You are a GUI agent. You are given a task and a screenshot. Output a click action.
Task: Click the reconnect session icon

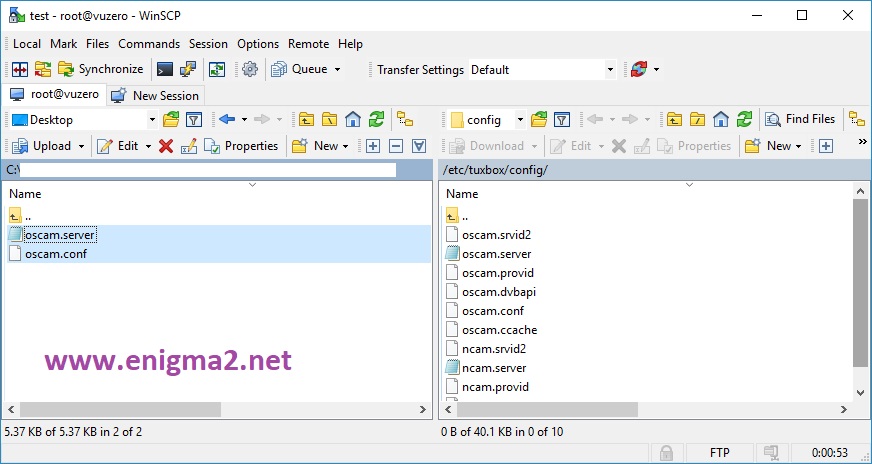point(638,70)
